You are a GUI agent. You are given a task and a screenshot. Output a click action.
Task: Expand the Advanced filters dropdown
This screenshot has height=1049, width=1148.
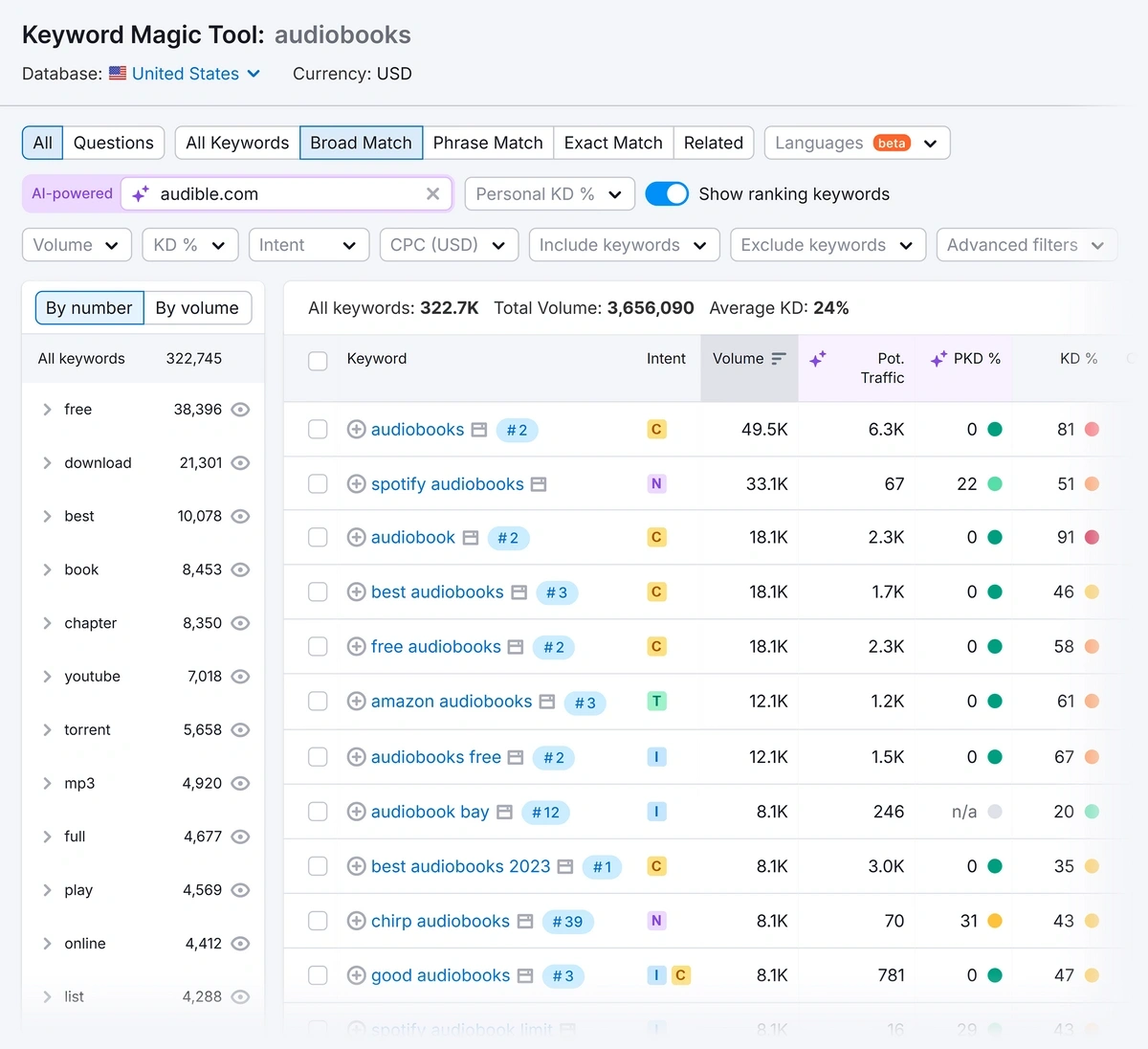pyautogui.click(x=1026, y=244)
